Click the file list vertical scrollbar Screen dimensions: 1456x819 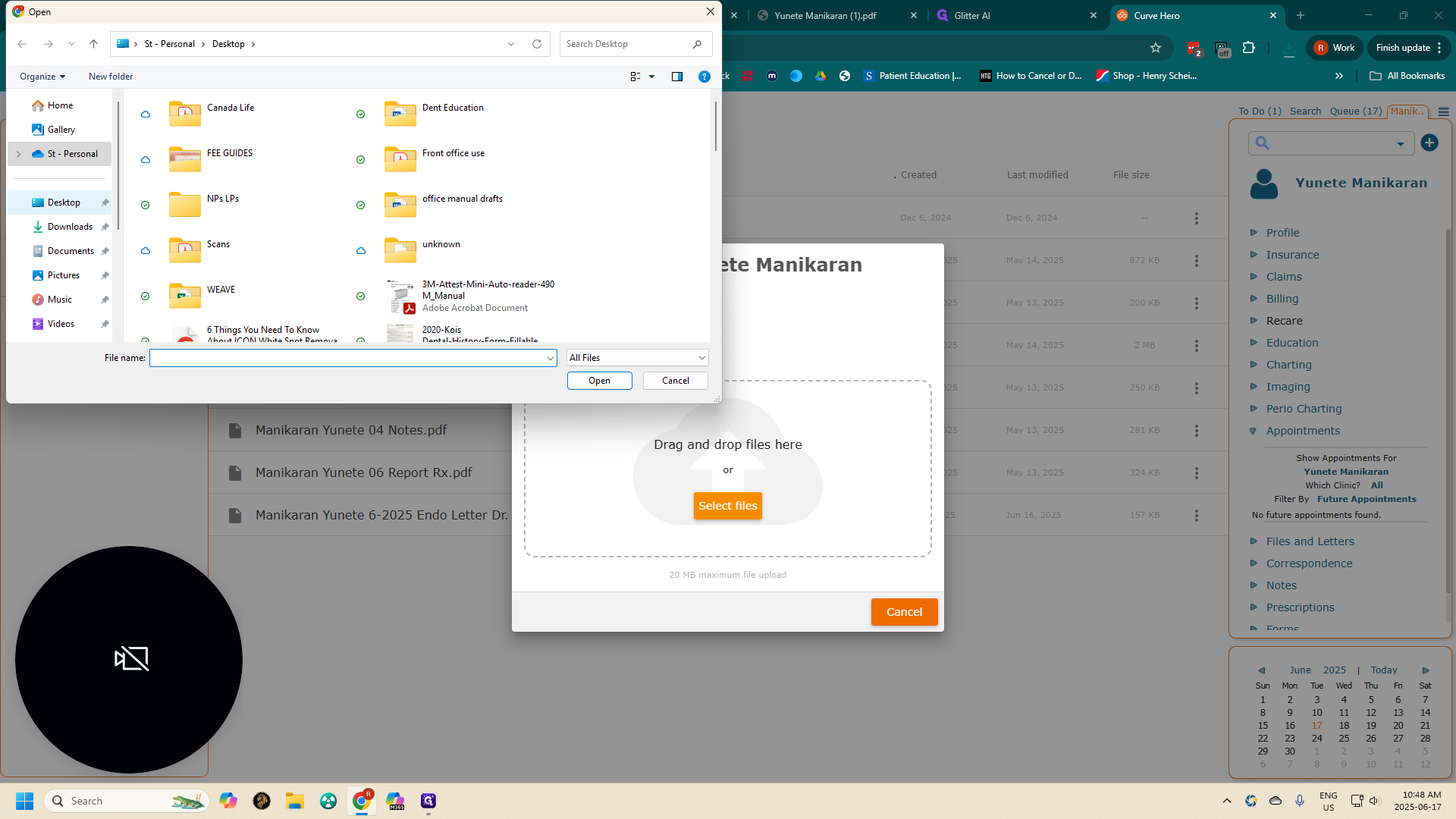pos(714,125)
